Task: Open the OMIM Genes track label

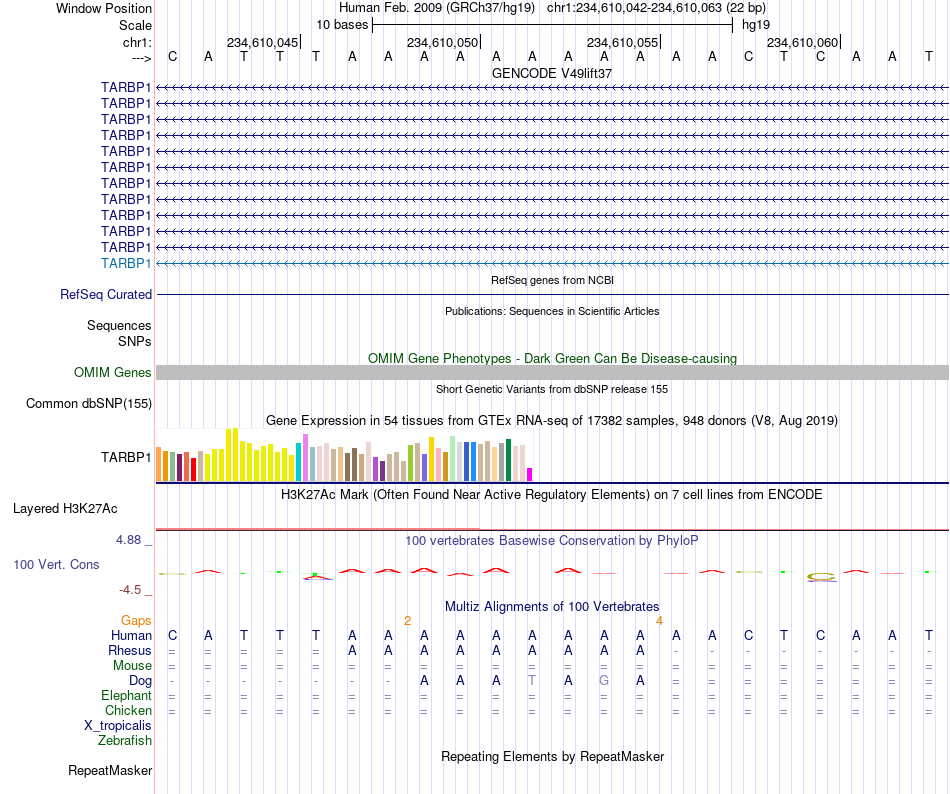Action: (x=112, y=372)
